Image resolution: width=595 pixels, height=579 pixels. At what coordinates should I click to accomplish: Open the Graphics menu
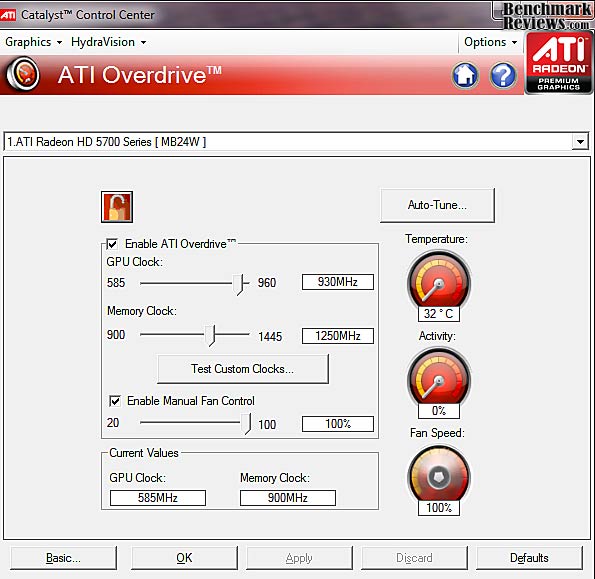point(33,42)
